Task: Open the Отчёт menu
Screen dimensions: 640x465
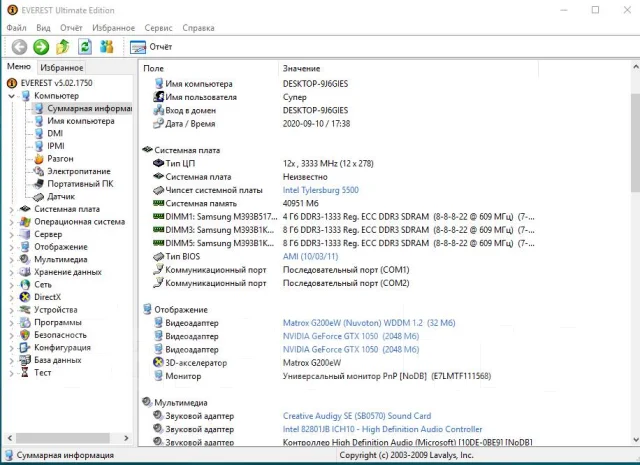Action: click(x=71, y=28)
